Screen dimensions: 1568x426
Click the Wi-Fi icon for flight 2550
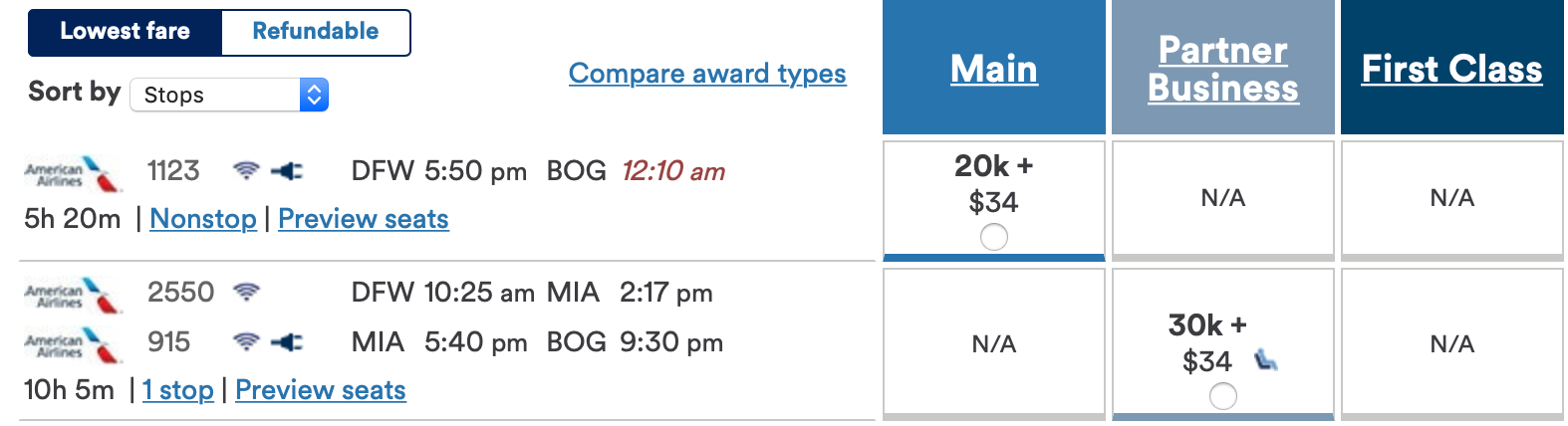pyautogui.click(x=246, y=292)
